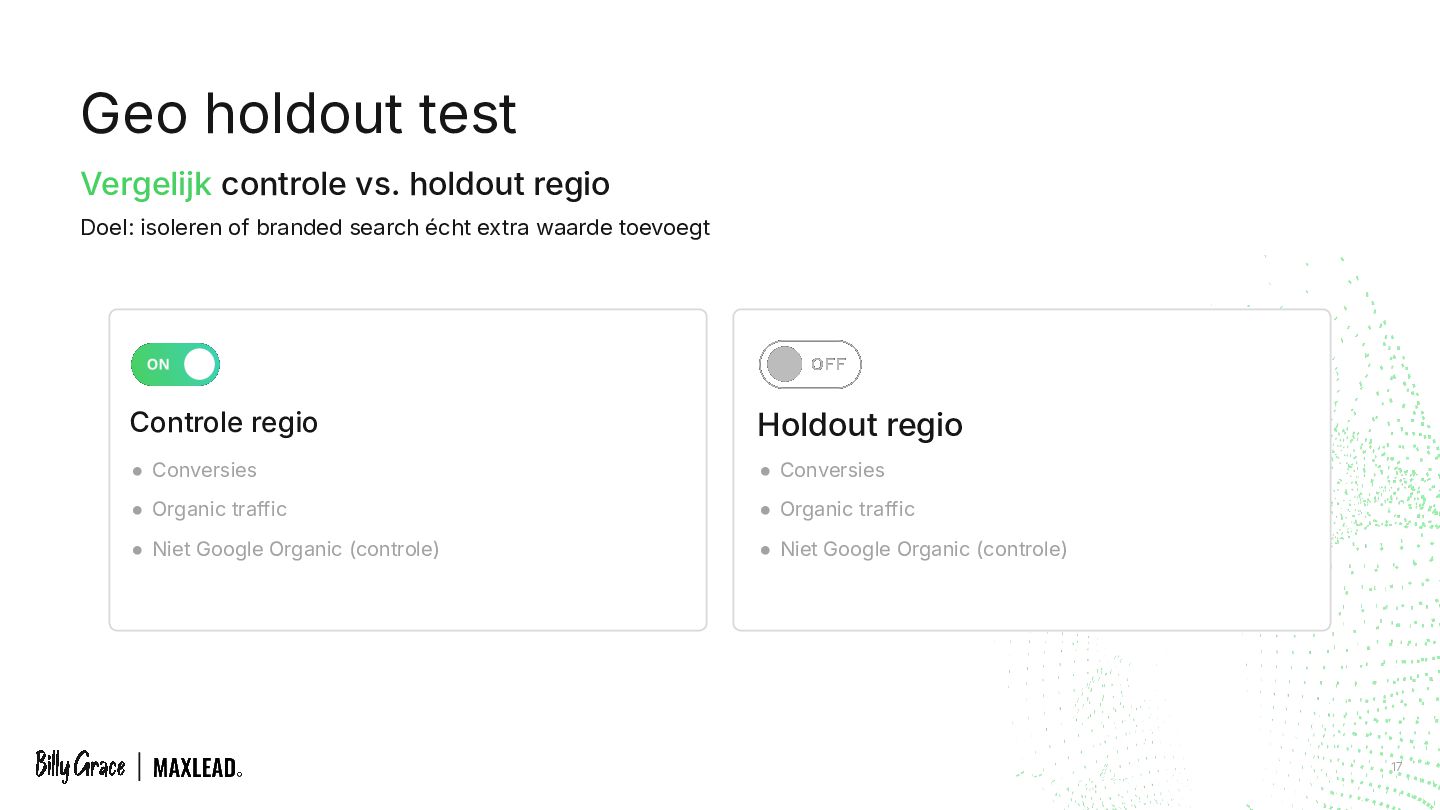Click the MAXLEAD logo

(x=197, y=768)
